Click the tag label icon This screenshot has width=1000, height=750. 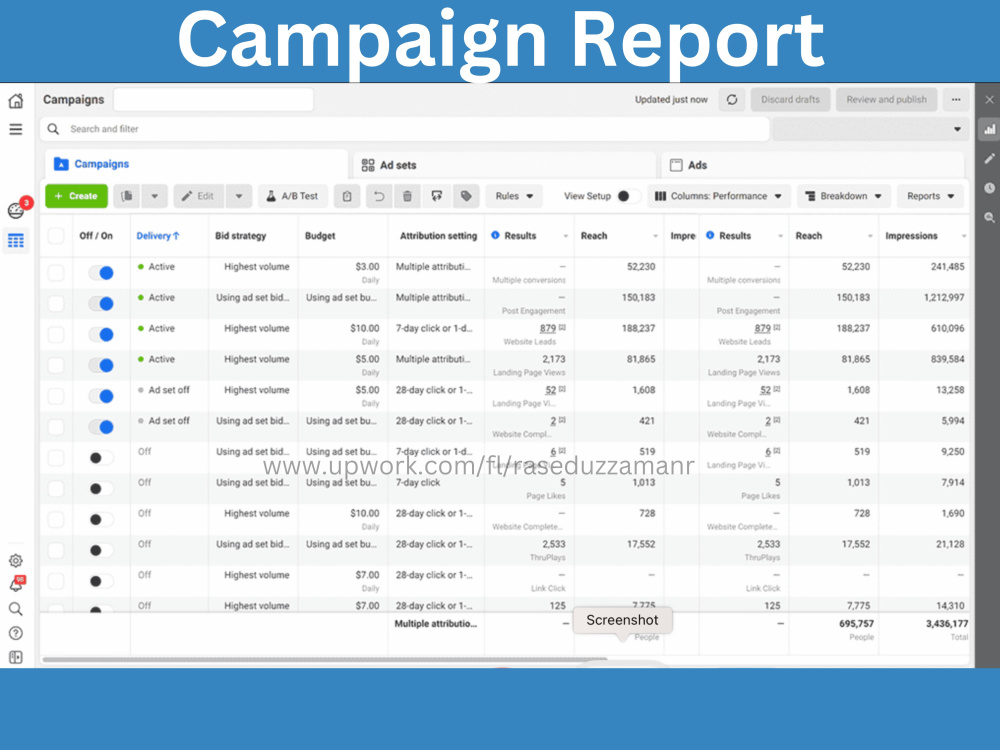[466, 196]
